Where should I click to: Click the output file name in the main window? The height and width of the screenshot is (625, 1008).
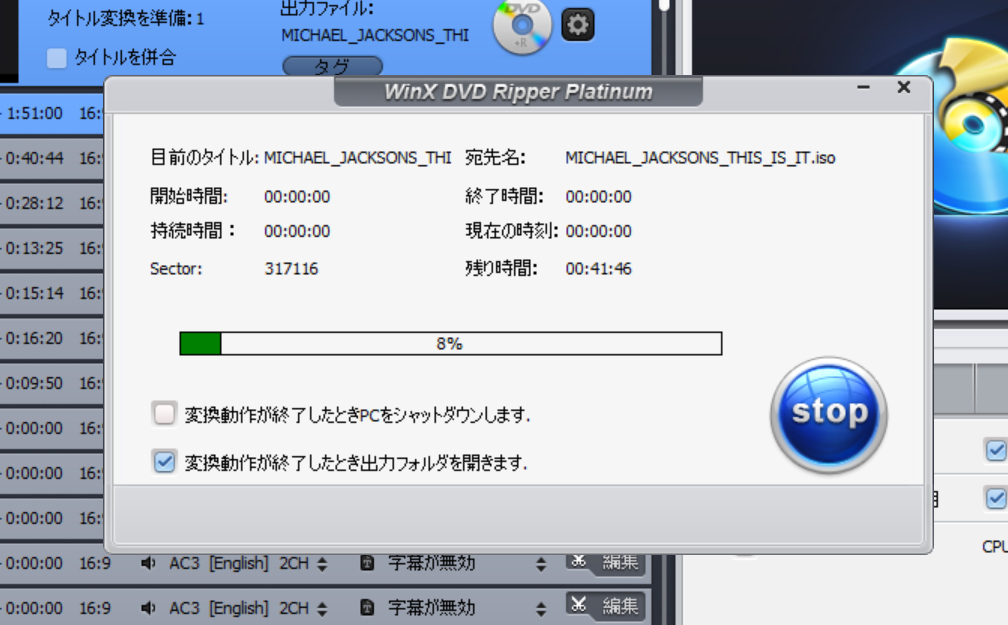coord(375,35)
